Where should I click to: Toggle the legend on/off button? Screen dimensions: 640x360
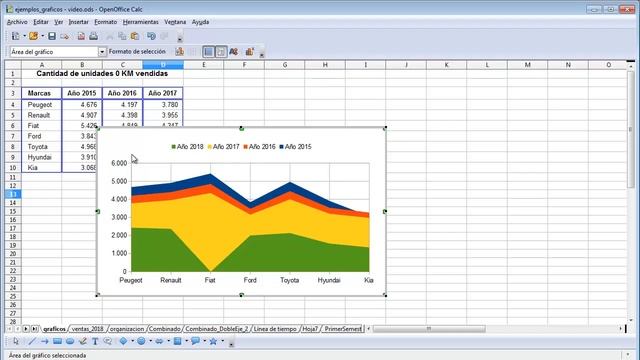click(x=221, y=51)
